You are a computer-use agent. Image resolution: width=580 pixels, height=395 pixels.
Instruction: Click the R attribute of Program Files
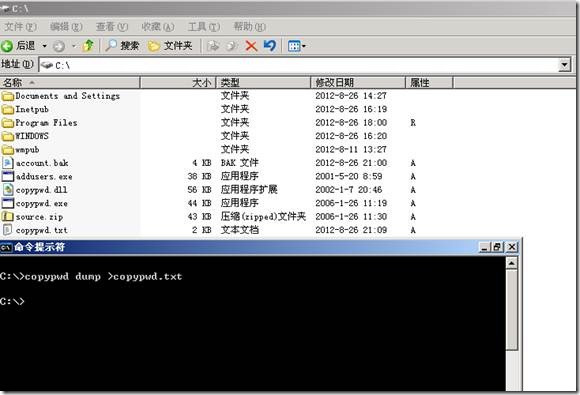(x=413, y=123)
